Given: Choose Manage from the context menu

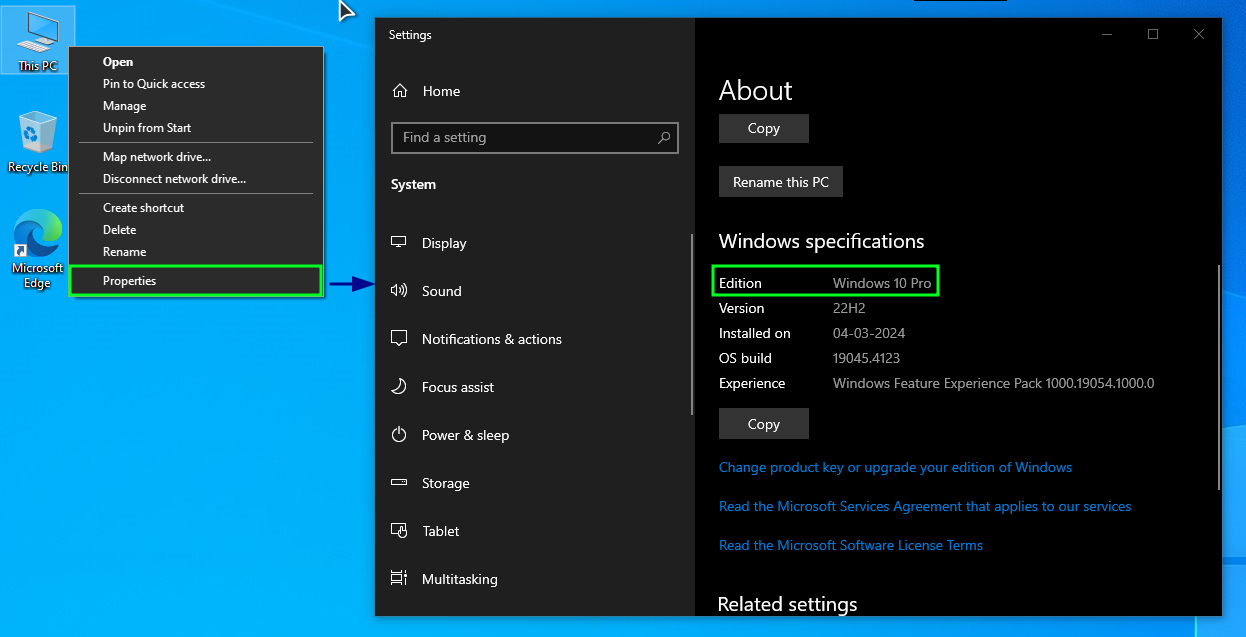Looking at the screenshot, I should click(x=196, y=106).
